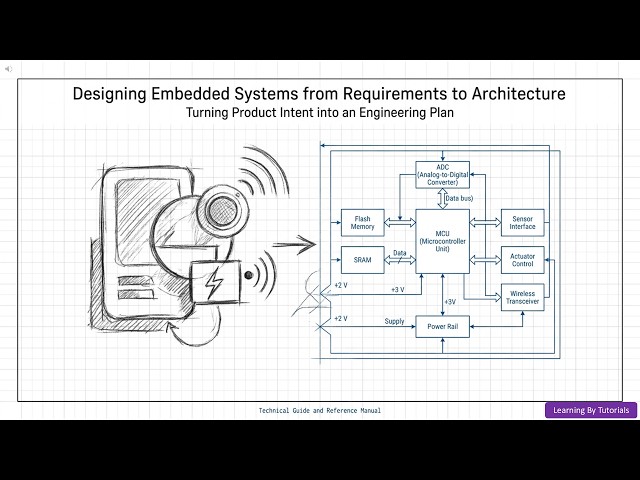Click the '+3 V' label left of MCU

click(398, 289)
